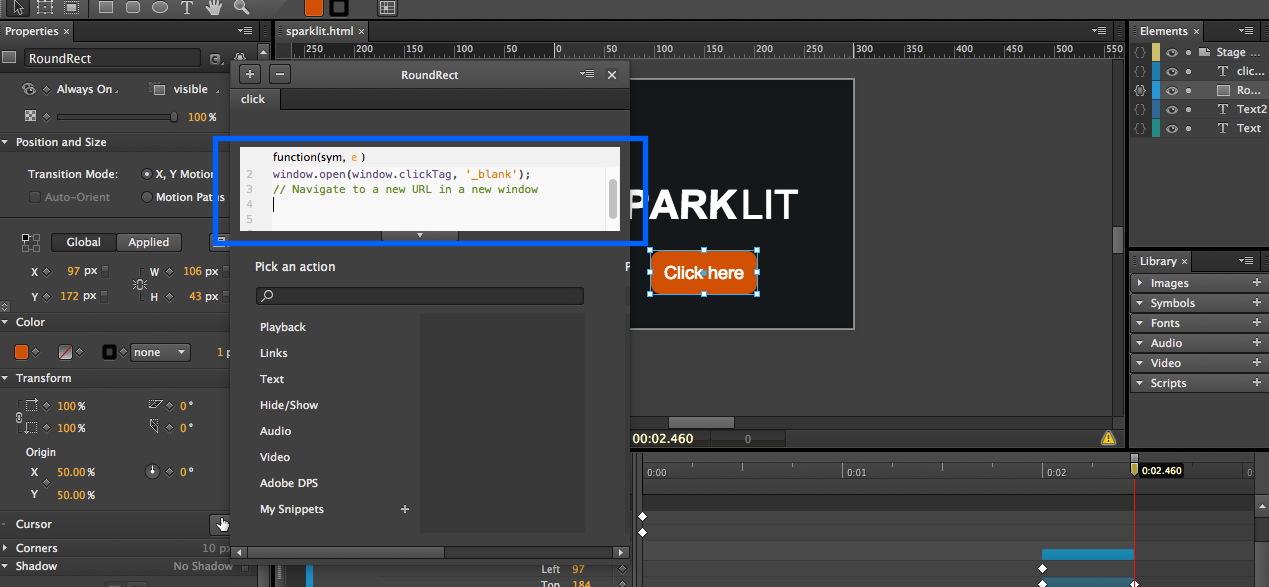Add a new action with the plus icon
This screenshot has height=587, width=1269.
[249, 73]
